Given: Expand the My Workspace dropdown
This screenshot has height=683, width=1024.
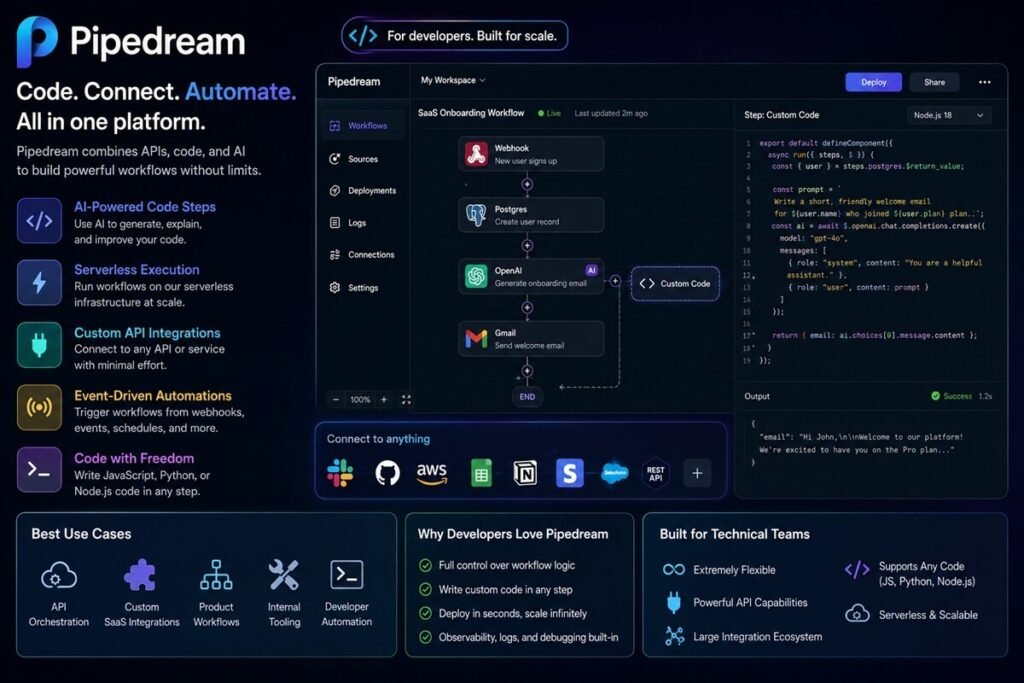Looking at the screenshot, I should tap(453, 80).
